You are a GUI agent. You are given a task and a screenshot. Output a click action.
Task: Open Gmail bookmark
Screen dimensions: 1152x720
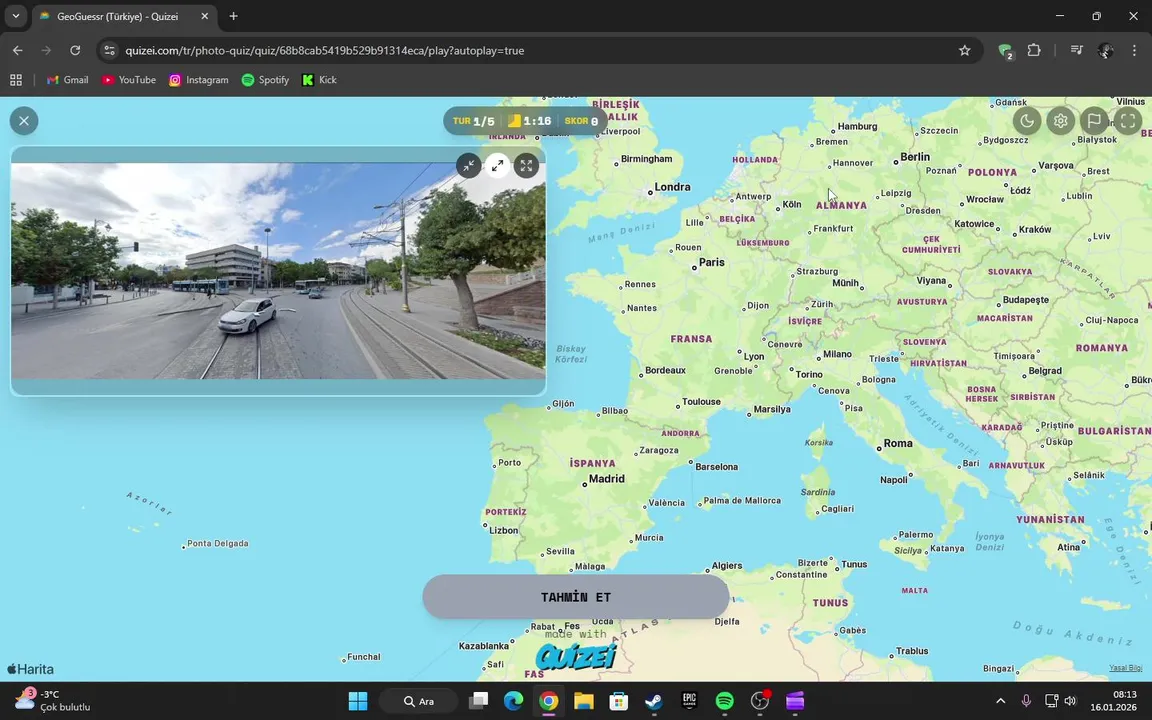pos(67,80)
